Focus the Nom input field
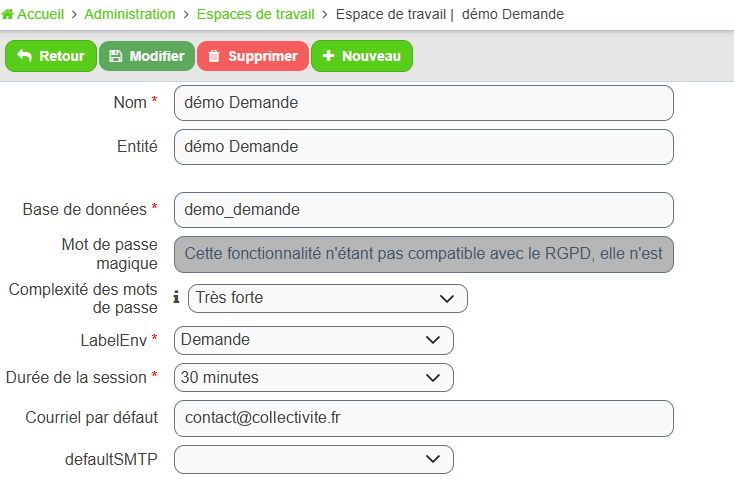The width and height of the screenshot is (734, 484). point(424,103)
